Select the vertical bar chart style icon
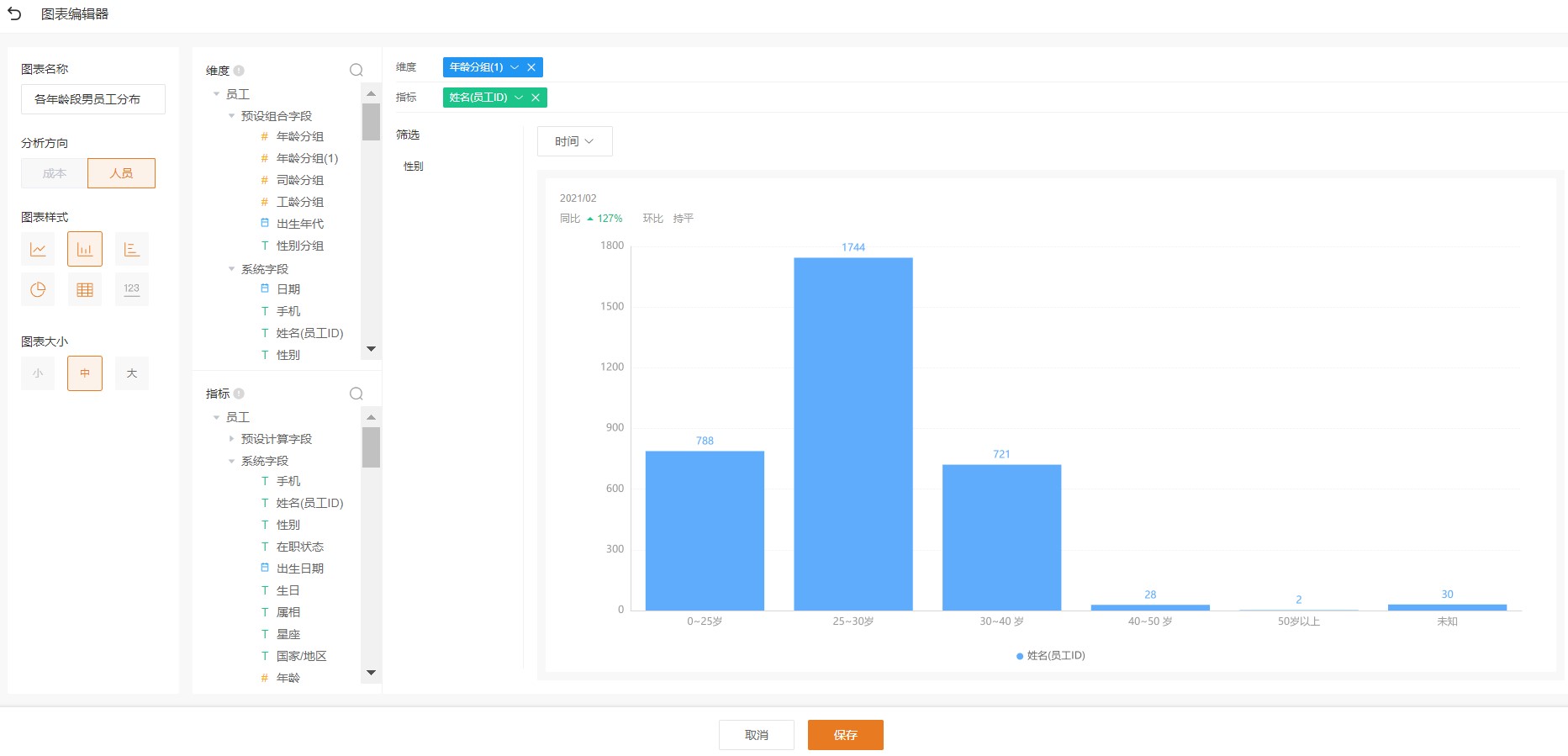The image size is (1568, 756). [x=85, y=249]
